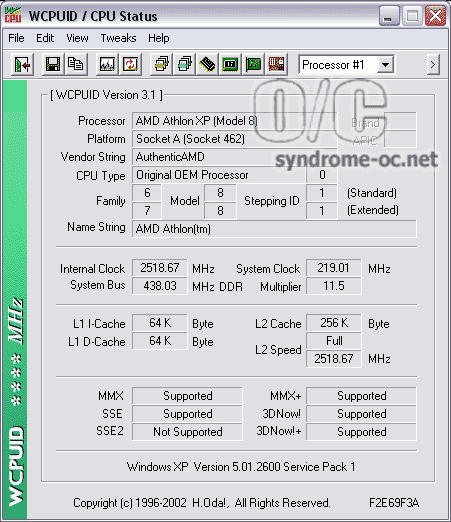The width and height of the screenshot is (451, 522).
Task: Open the View menu
Action: point(77,38)
